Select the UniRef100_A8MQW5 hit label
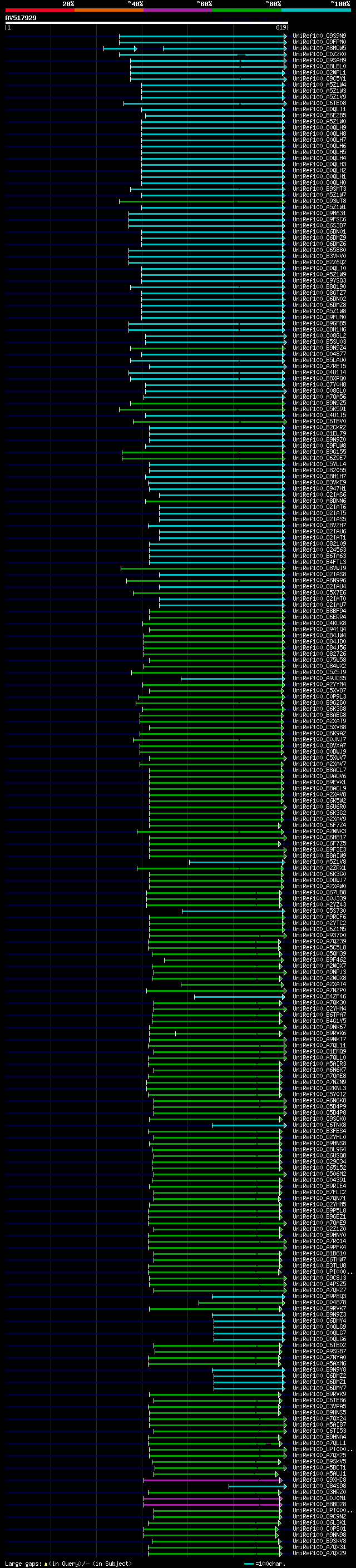Viewport: 356px width, 1568px height. pos(319,48)
